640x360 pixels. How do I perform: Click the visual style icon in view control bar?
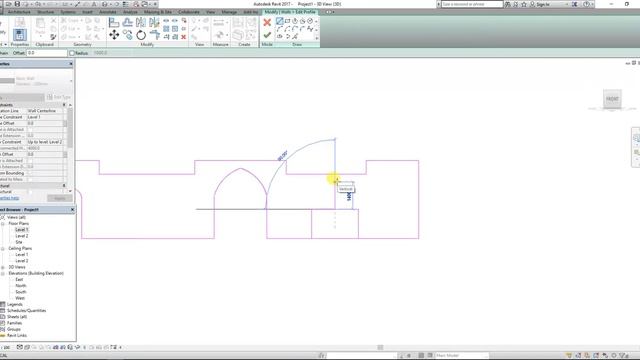coord(27,347)
